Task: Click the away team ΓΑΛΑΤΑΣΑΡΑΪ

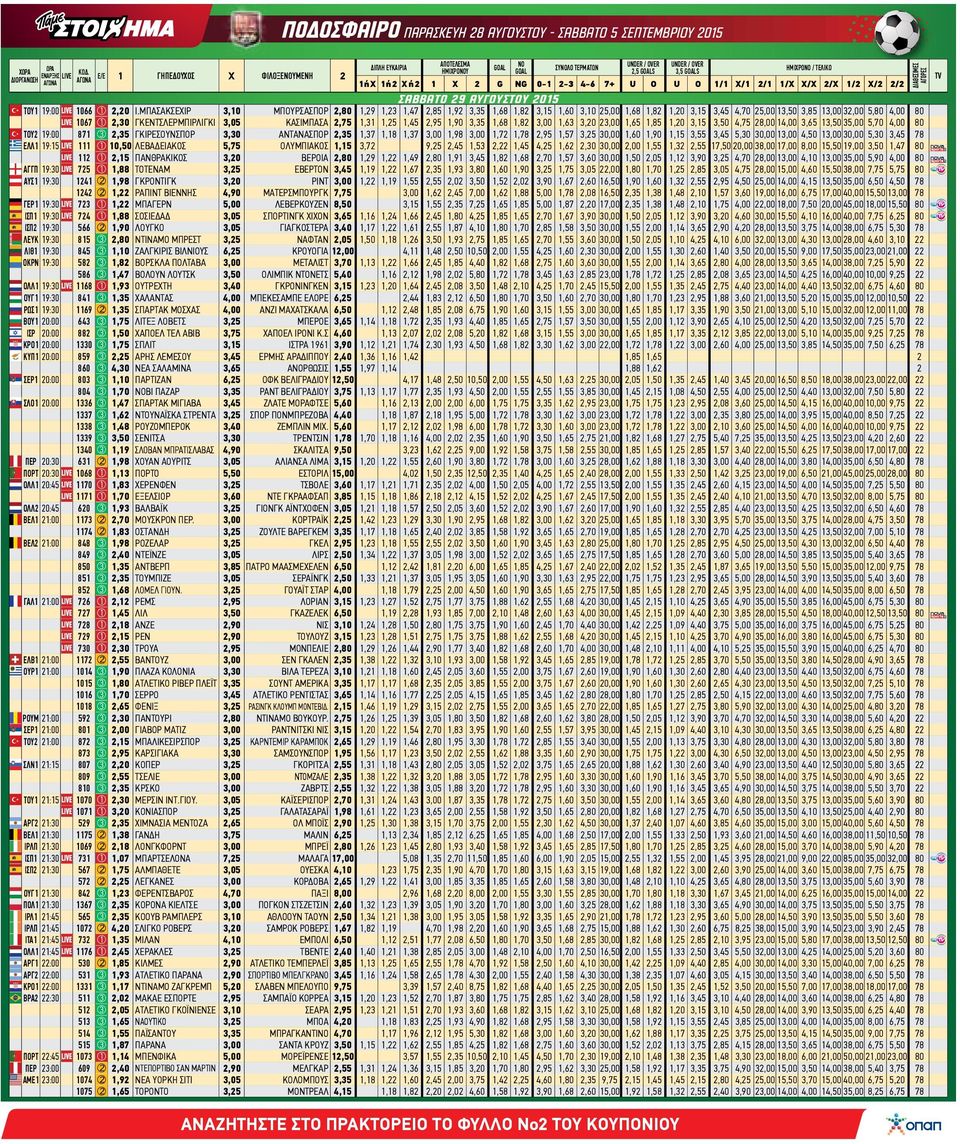Action: tap(304, 811)
